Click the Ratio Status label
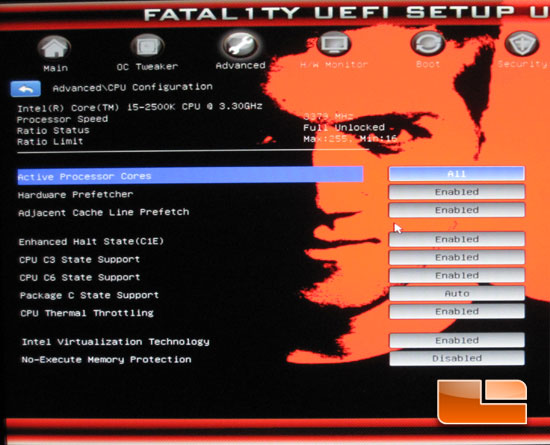The width and height of the screenshot is (550, 445). (x=53, y=131)
